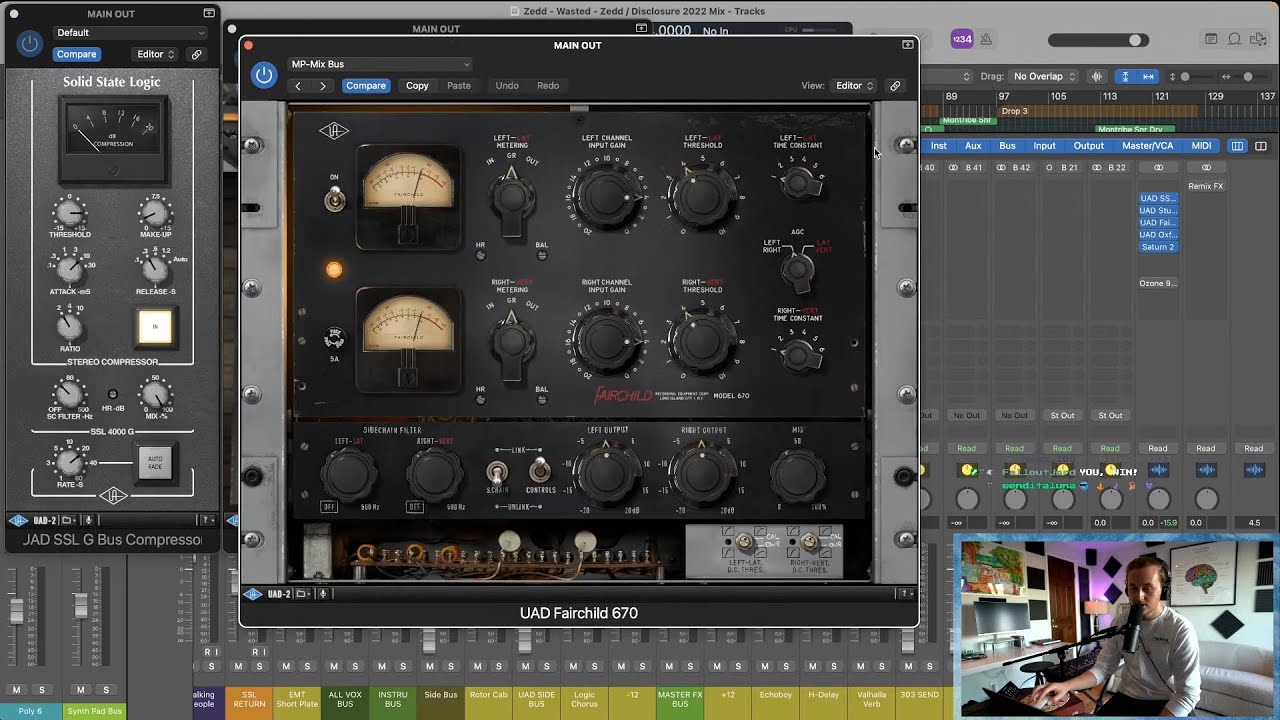
Task: Flip the S.Chain link toggle switch
Action: (496, 472)
